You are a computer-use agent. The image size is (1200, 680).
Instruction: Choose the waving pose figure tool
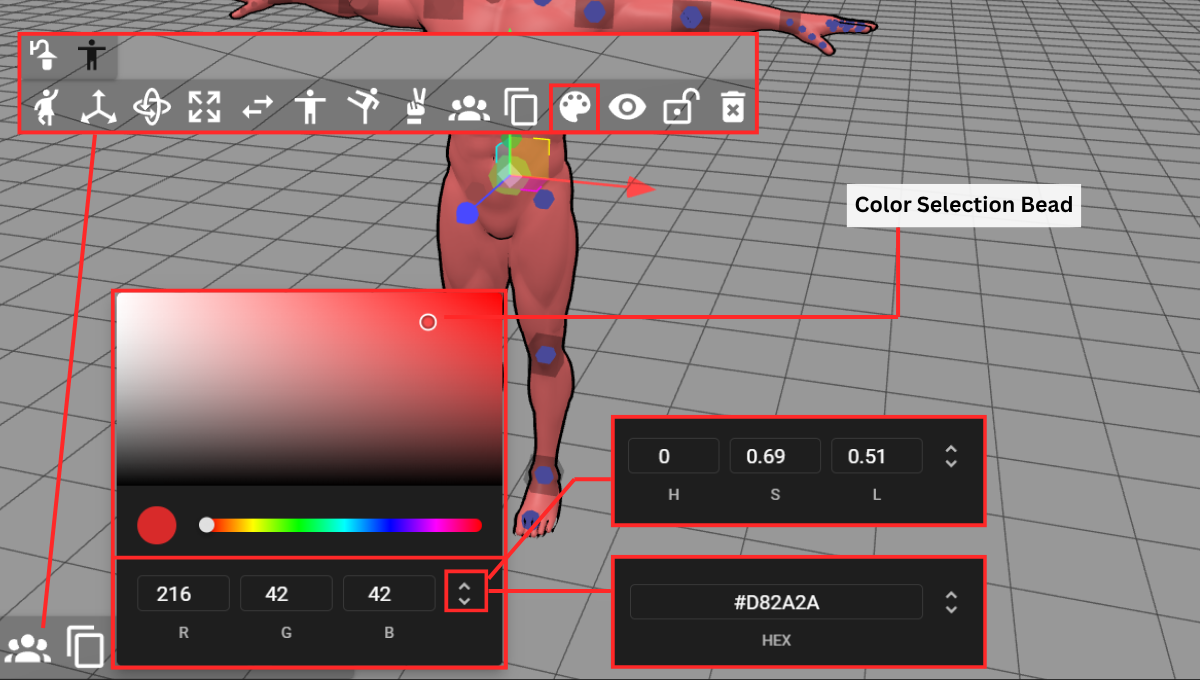point(47,106)
